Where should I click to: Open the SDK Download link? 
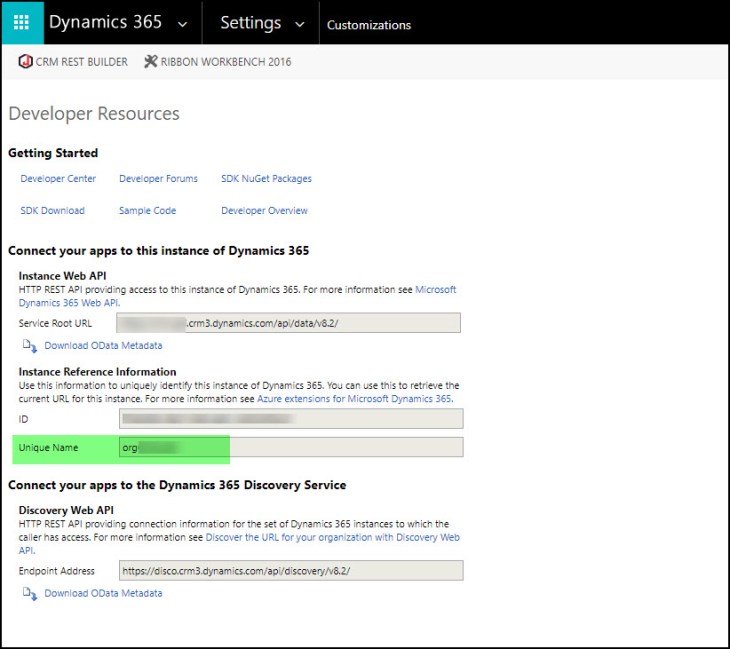pos(52,211)
